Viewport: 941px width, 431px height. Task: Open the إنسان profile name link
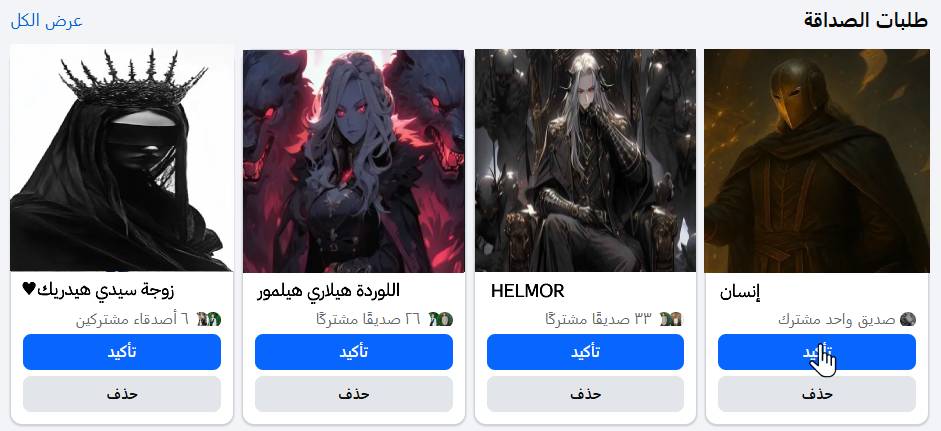point(740,293)
